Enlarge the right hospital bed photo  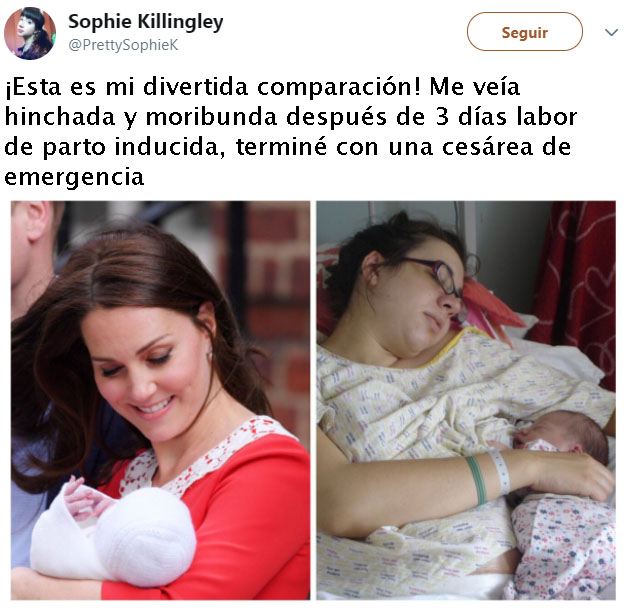(466, 400)
